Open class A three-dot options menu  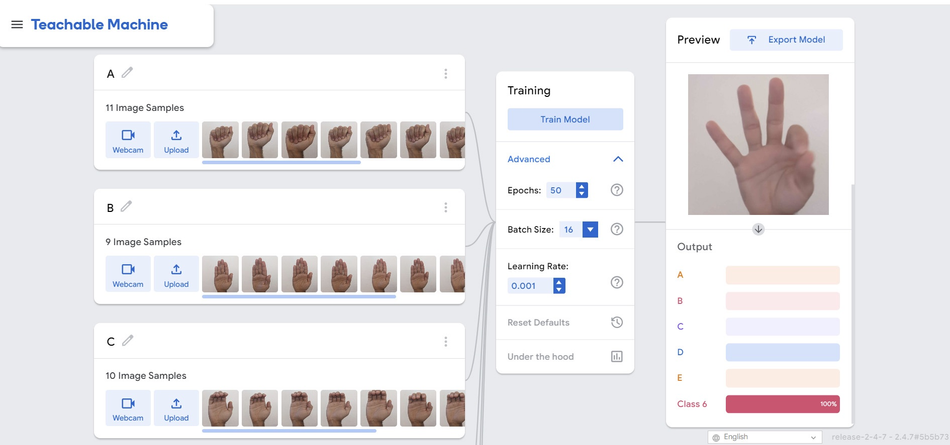point(445,73)
